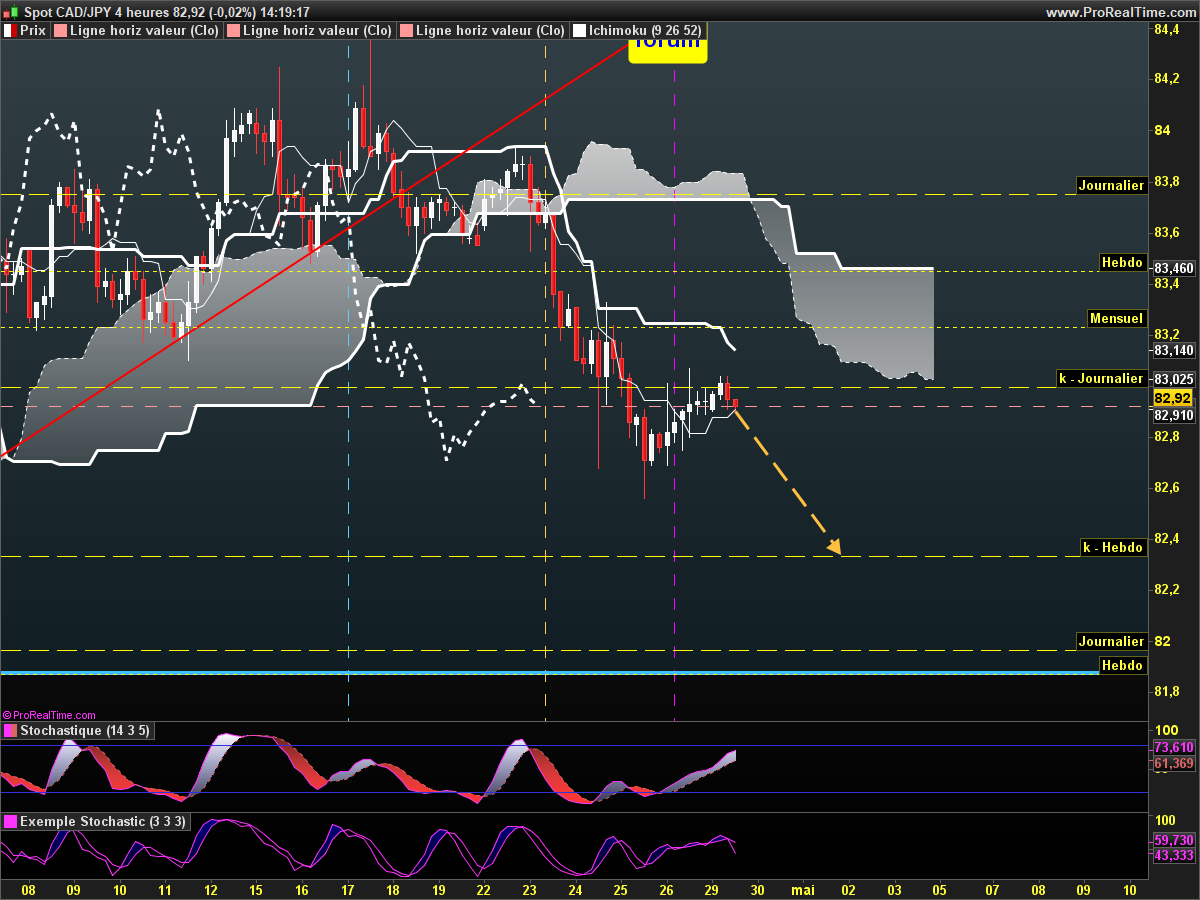Click the Exemple Stochastic magenta swatch
Viewport: 1200px width, 900px height.
click(x=10, y=821)
